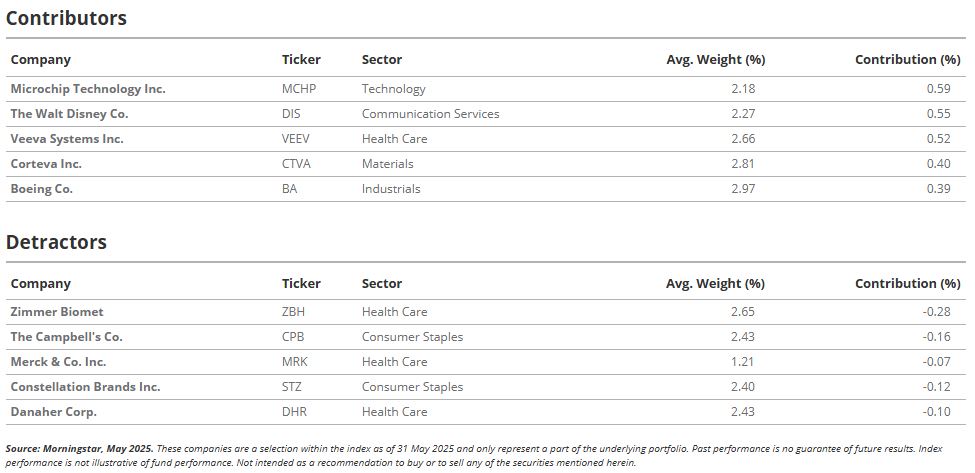The width and height of the screenshot is (975, 473).
Task: Click Zimmer Biomet company name
Action: click(x=57, y=312)
